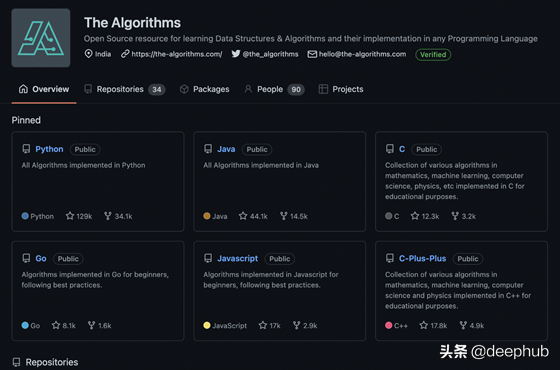This screenshot has width=560, height=370.
Task: Click the green Verified badge
Action: 433,55
